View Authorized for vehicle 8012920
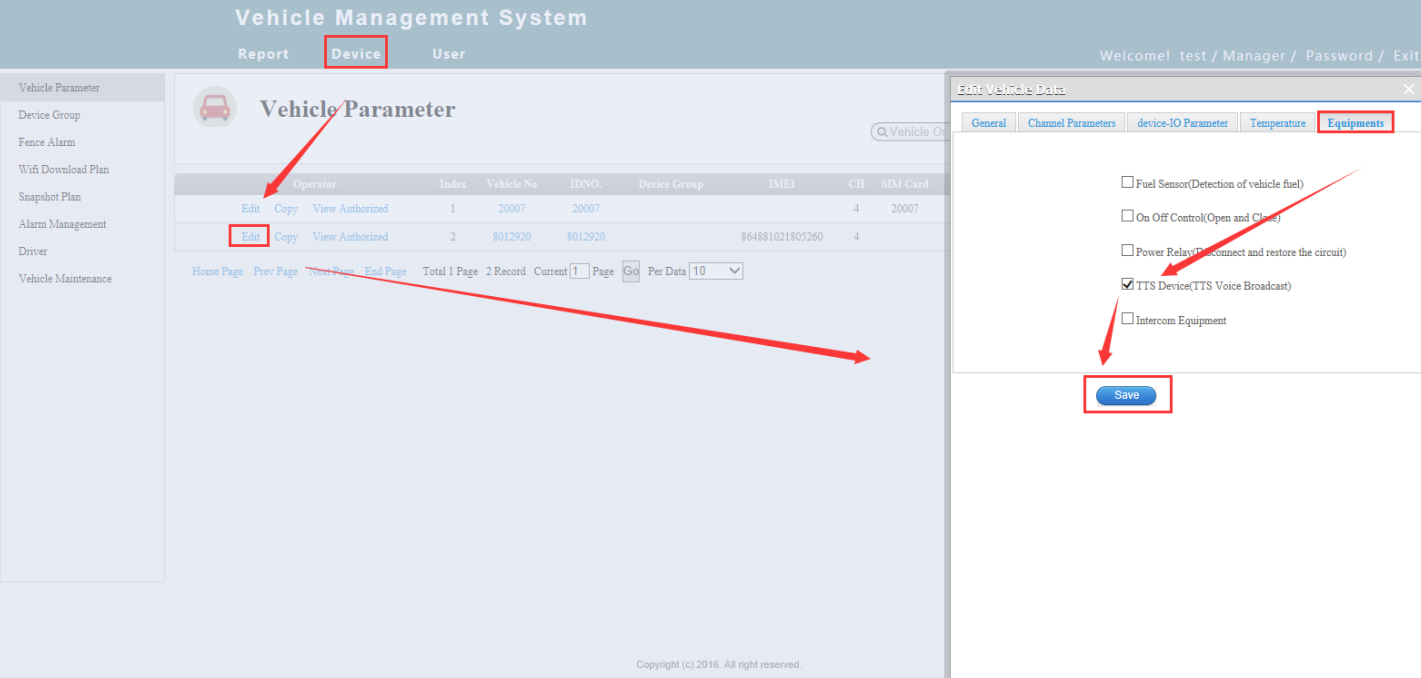The width and height of the screenshot is (1421, 678). coord(350,237)
